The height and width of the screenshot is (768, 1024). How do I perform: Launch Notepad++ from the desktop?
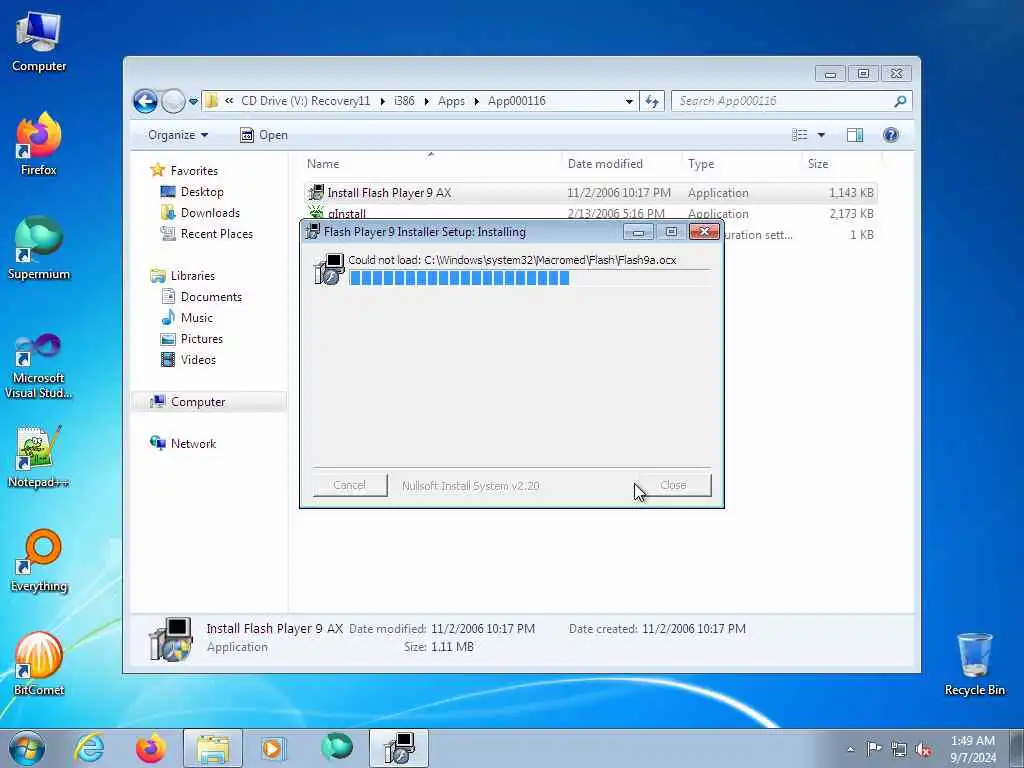39,457
